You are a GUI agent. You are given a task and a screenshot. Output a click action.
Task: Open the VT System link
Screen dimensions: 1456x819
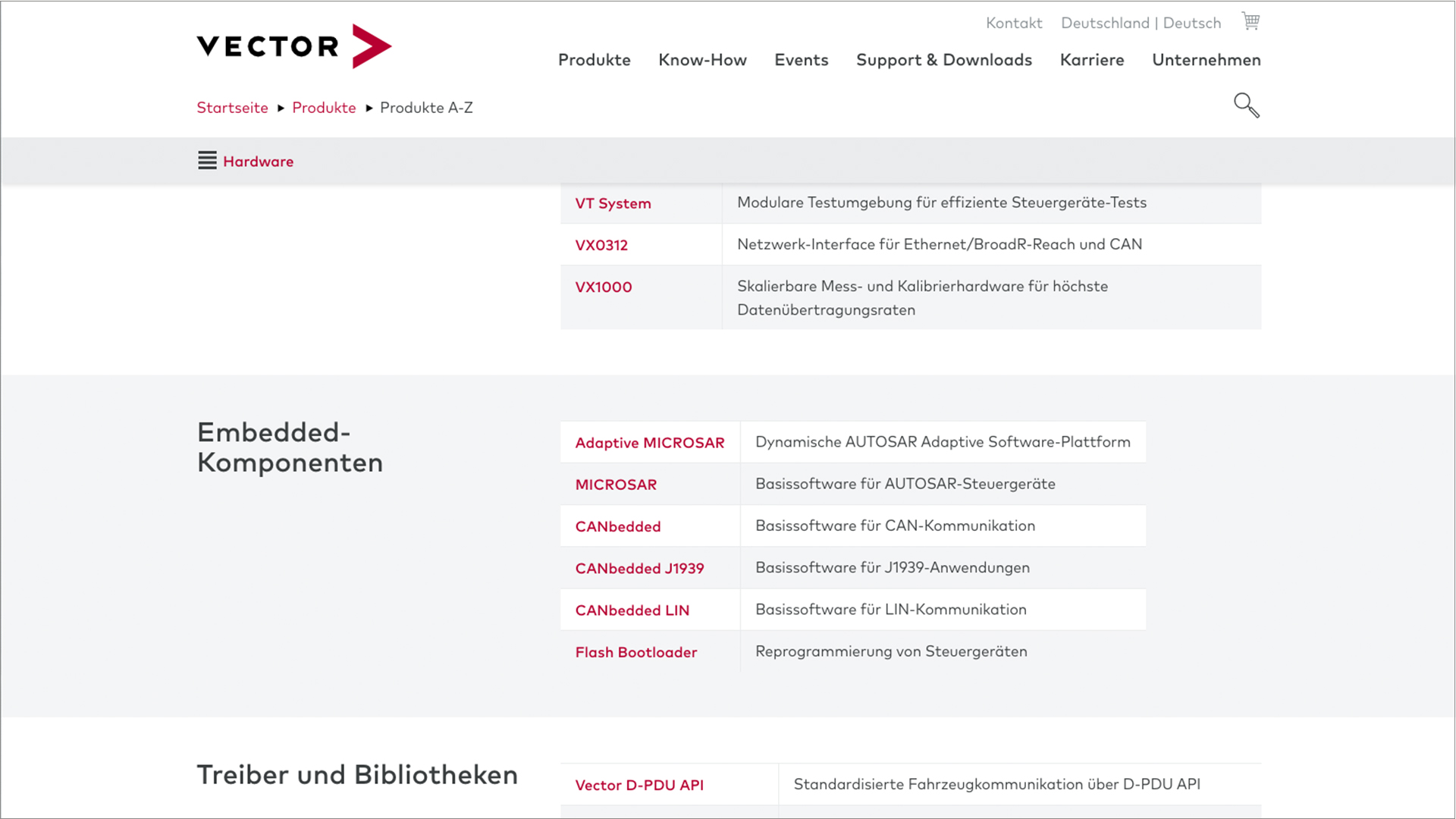[x=613, y=203]
